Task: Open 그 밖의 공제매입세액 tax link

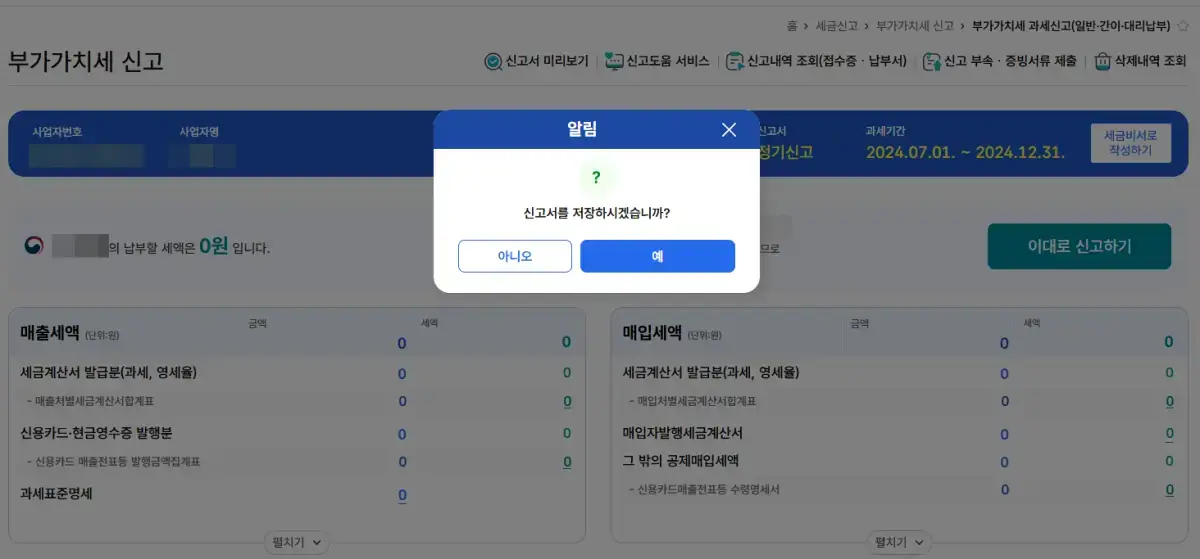Action: click(1168, 462)
